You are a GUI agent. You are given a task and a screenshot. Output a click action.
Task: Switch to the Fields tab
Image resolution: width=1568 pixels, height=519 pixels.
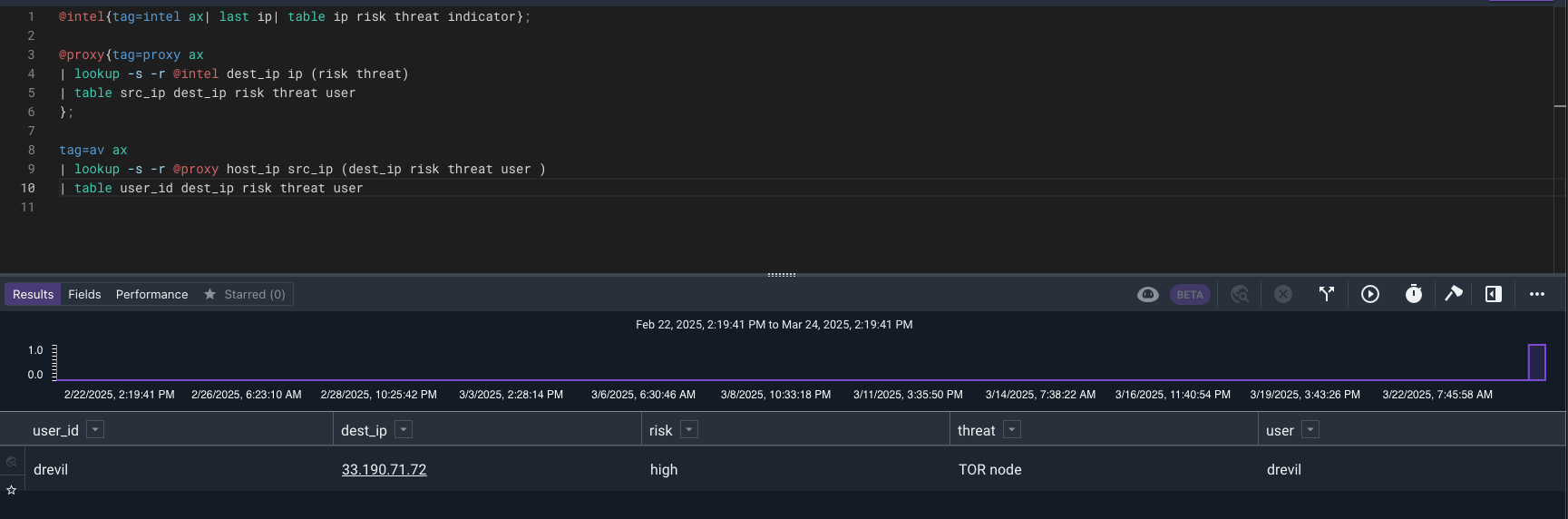point(84,294)
